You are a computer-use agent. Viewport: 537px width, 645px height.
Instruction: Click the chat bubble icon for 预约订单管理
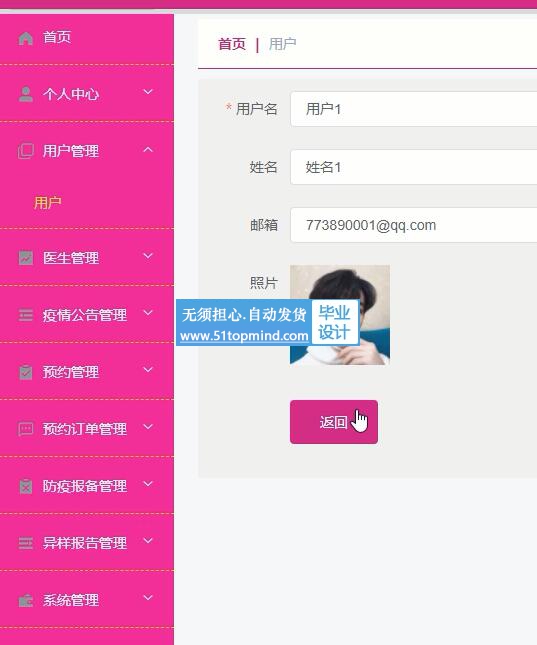(26, 429)
